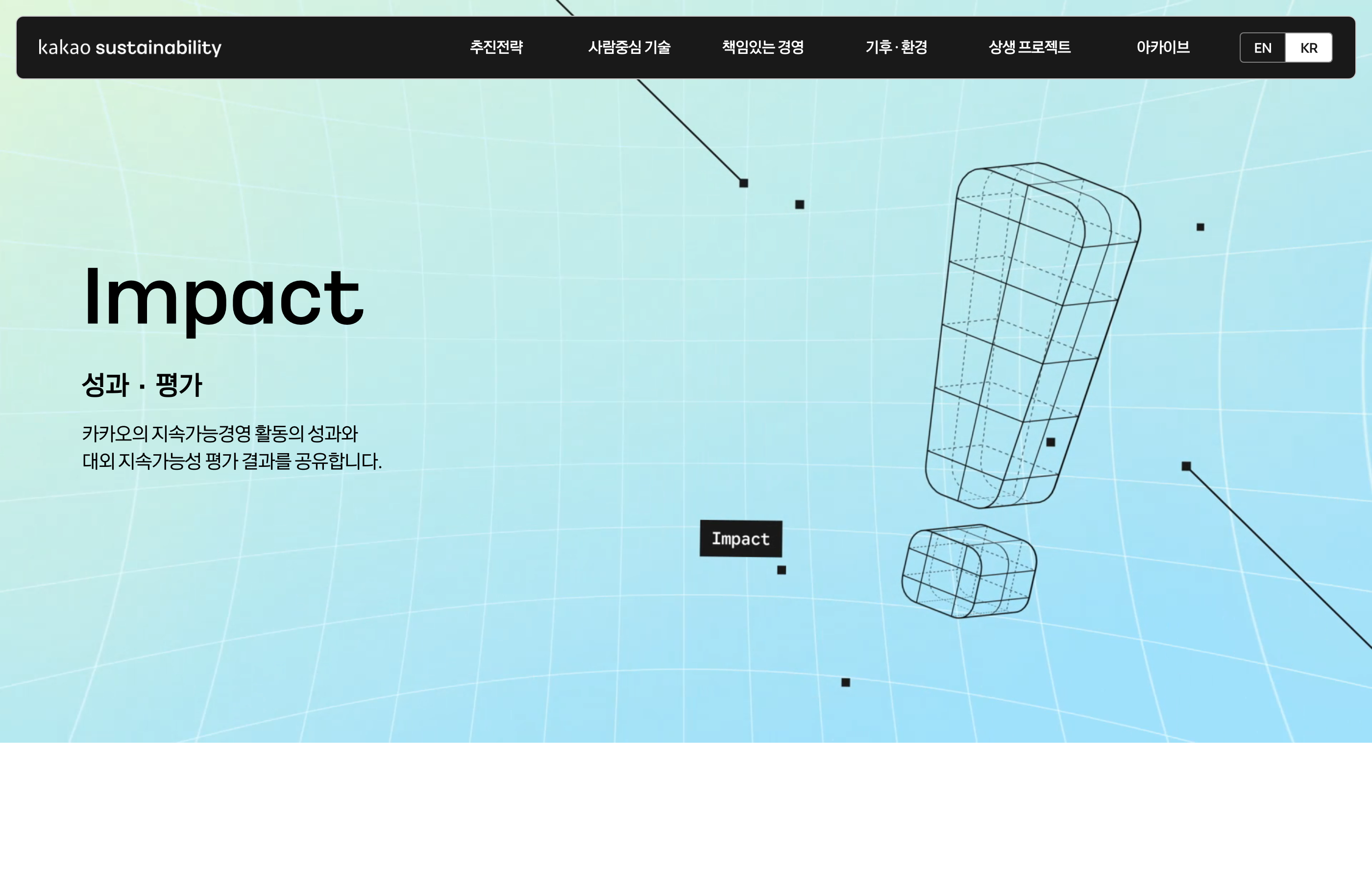This screenshot has height=875, width=1372.
Task: Click the black square ending the right diagonal line
Action: tap(1186, 466)
